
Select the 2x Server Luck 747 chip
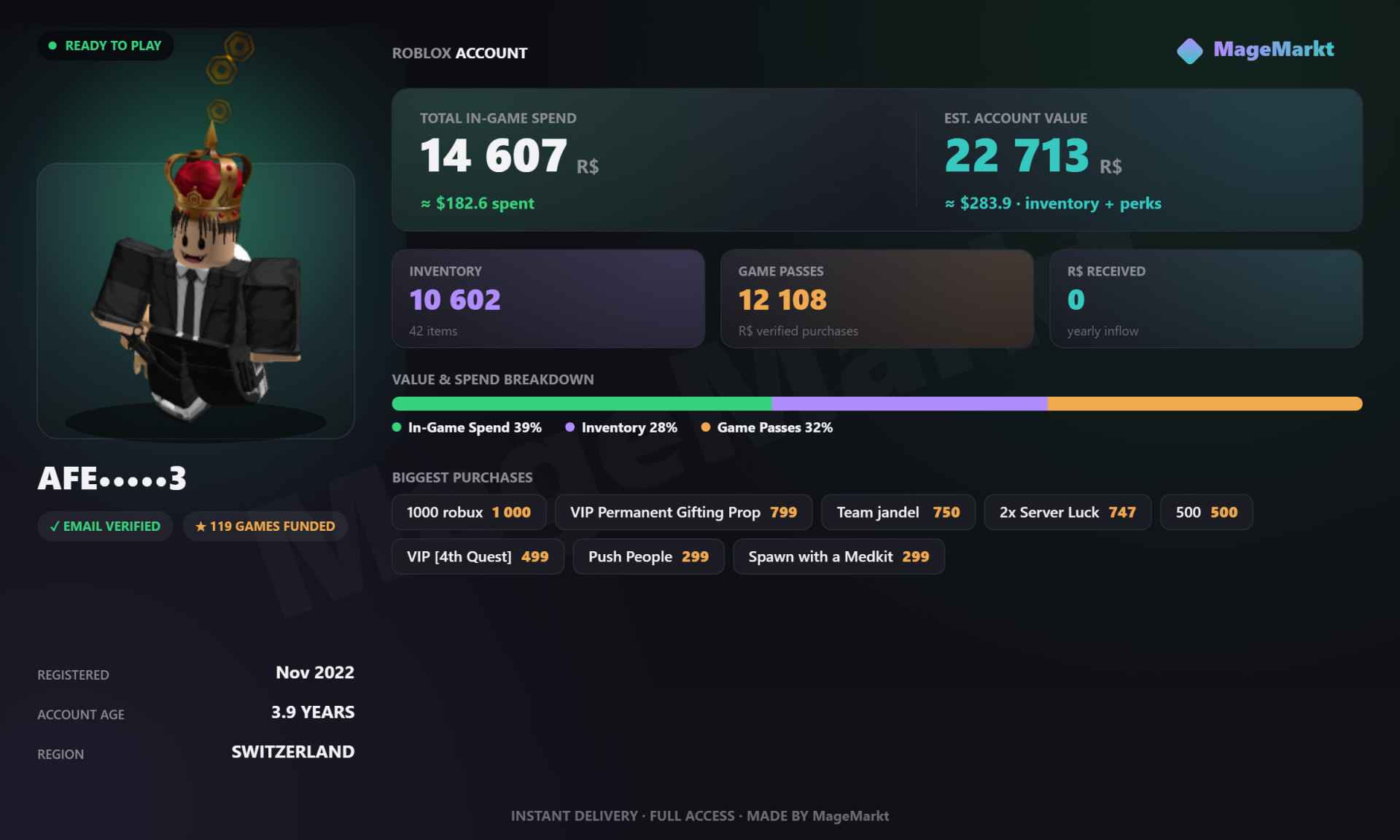click(1067, 513)
